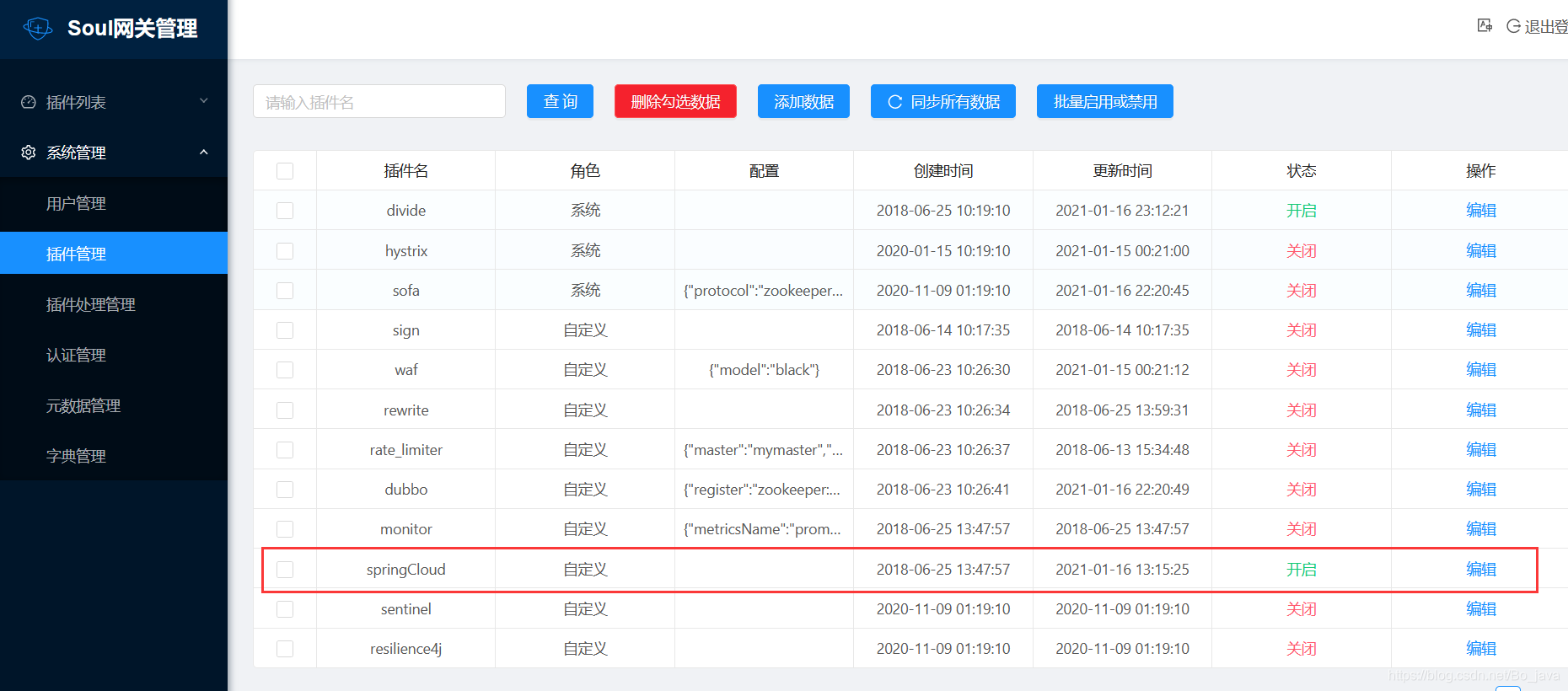1568x691 pixels.
Task: Click the 查询 search button
Action: (560, 101)
